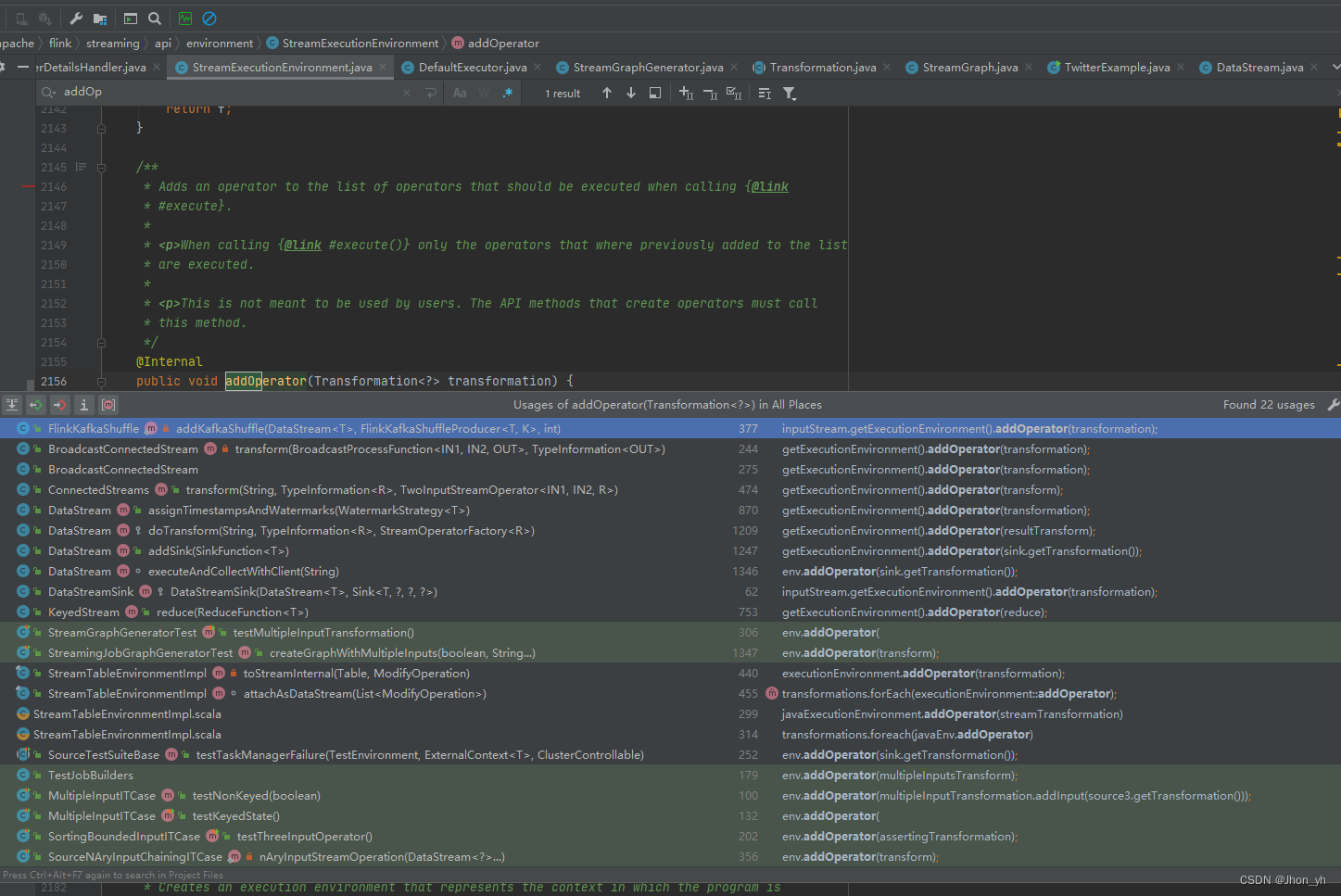This screenshot has width=1341, height=896.
Task: Select DataStream assignTimestampsAndWatermarks usage
Action: 670,511
